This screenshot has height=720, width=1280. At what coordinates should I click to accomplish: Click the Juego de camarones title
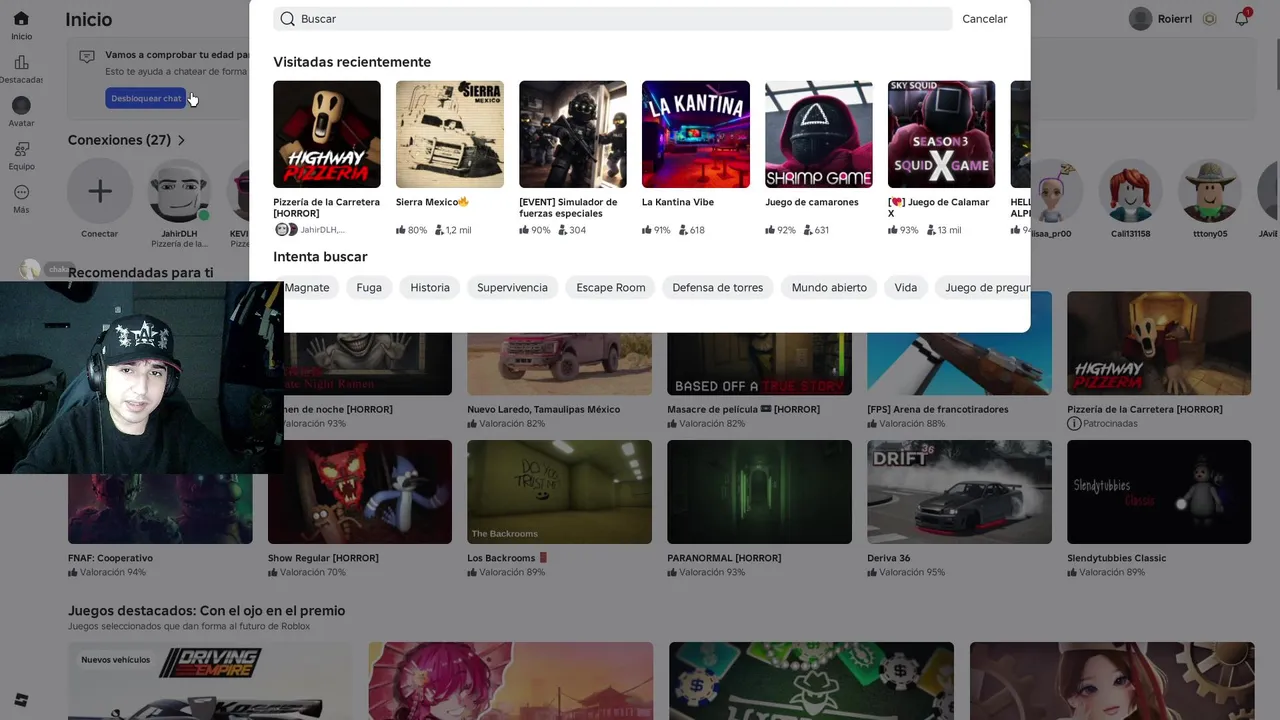point(812,202)
